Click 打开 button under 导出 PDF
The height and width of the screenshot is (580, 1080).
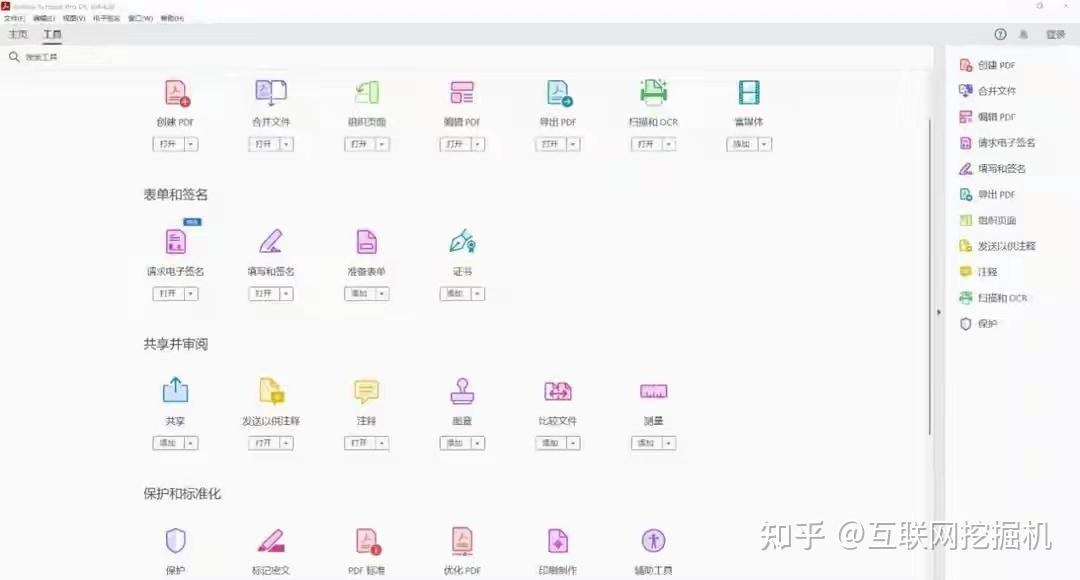coord(550,144)
